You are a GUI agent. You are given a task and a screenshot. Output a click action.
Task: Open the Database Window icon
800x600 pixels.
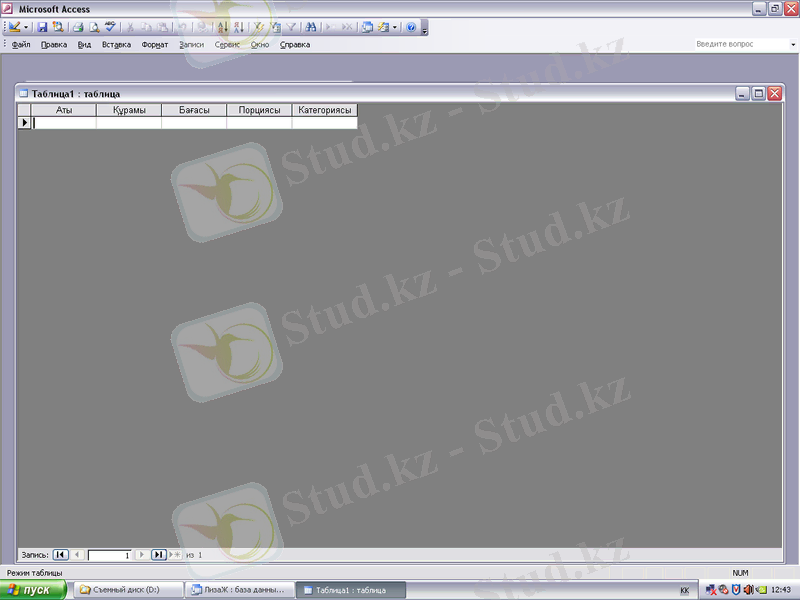[x=367, y=27]
